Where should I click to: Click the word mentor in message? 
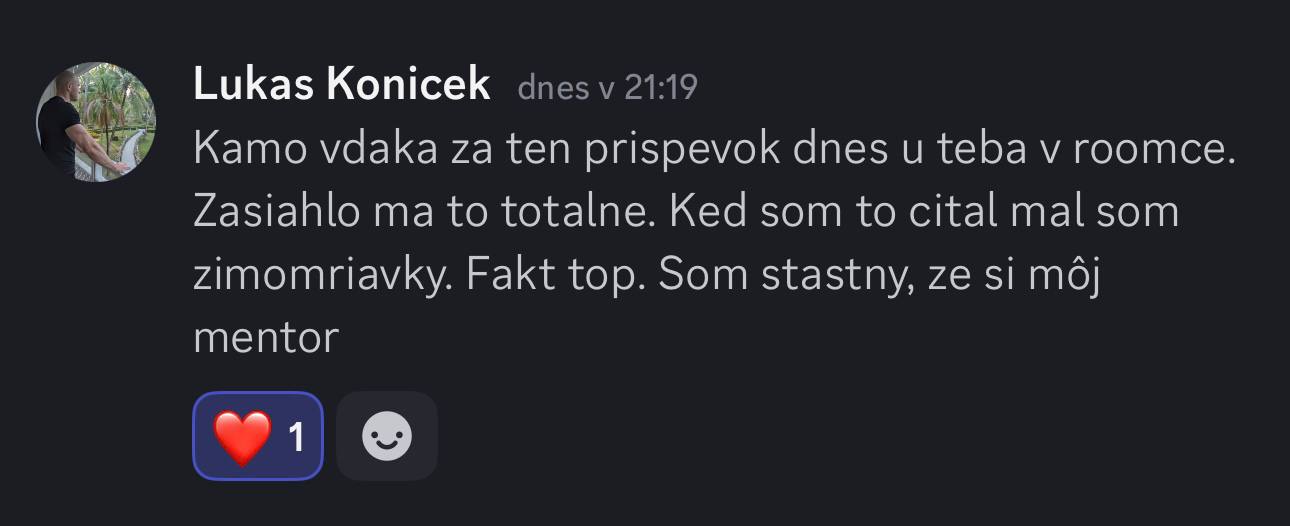[266, 338]
